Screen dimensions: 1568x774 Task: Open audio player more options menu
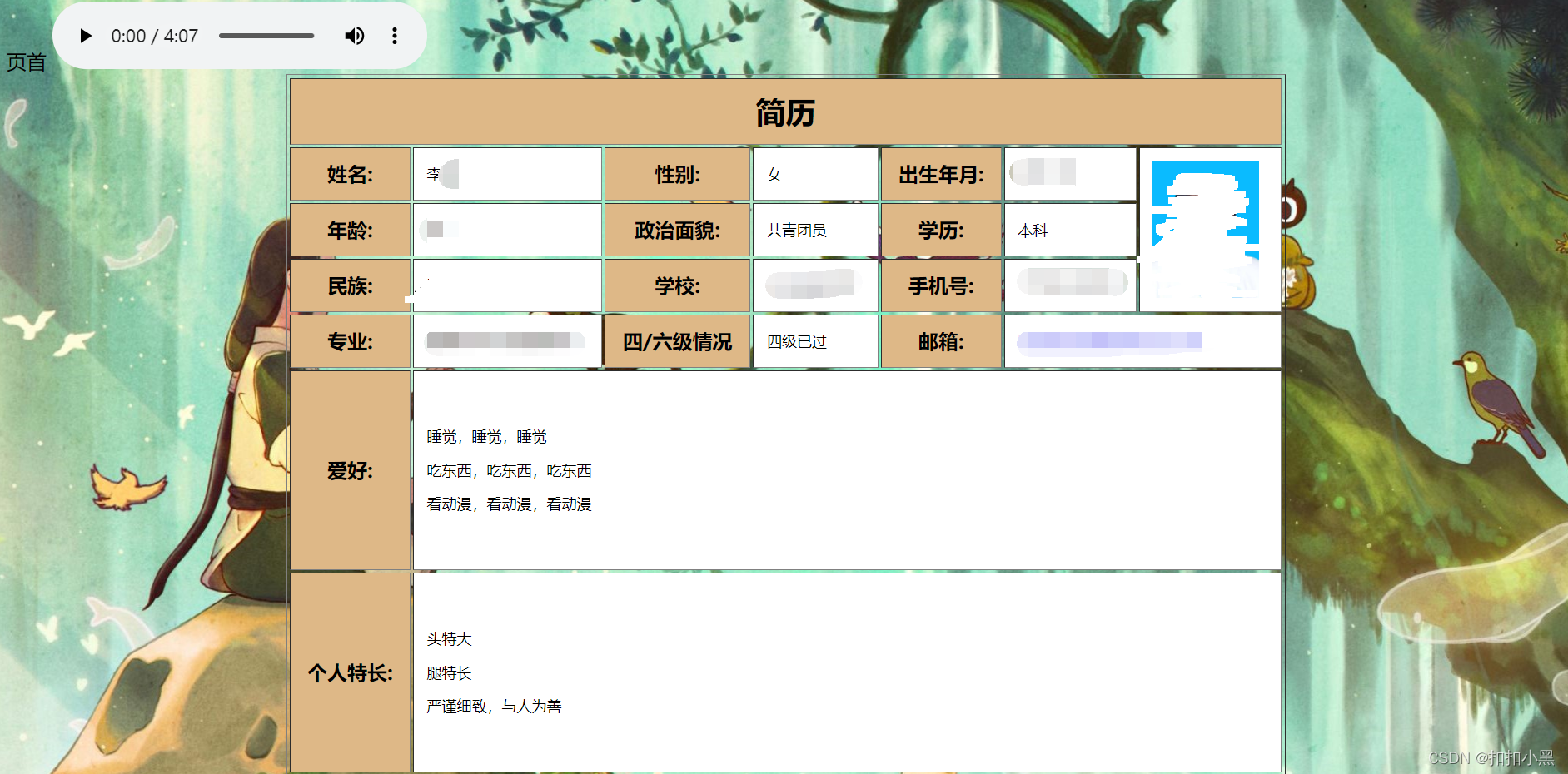pyautogui.click(x=395, y=36)
